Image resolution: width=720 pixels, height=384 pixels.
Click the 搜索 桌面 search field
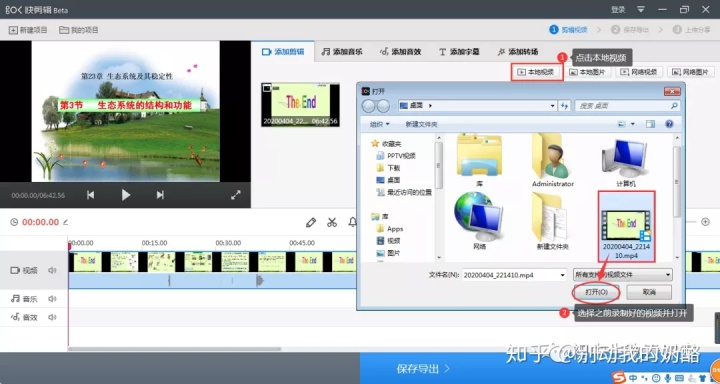coord(627,106)
